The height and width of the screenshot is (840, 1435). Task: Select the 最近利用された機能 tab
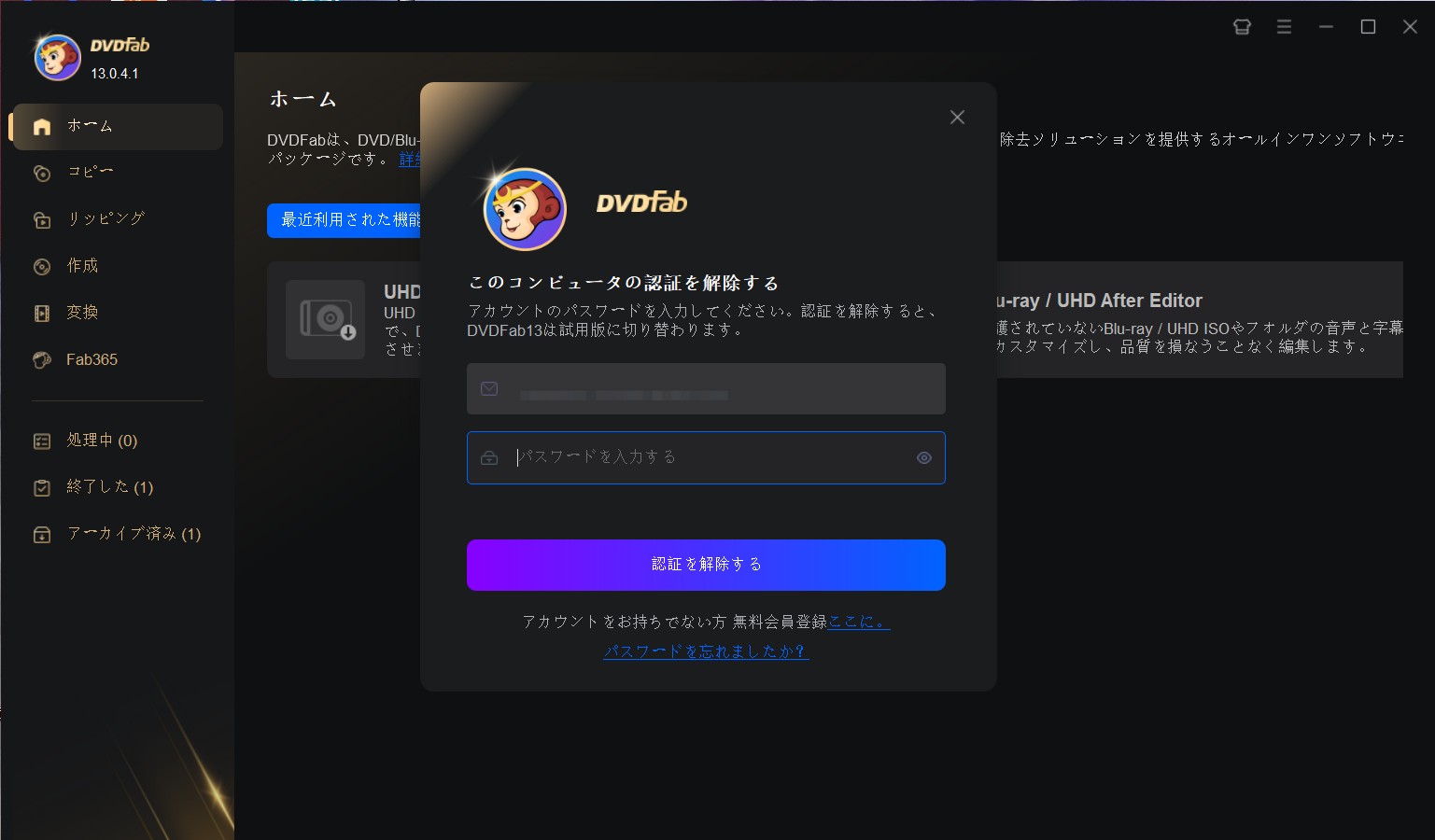[x=345, y=220]
